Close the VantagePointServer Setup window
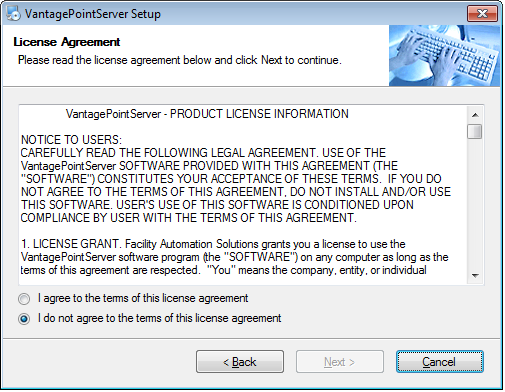505x392 pixels. click(482, 14)
